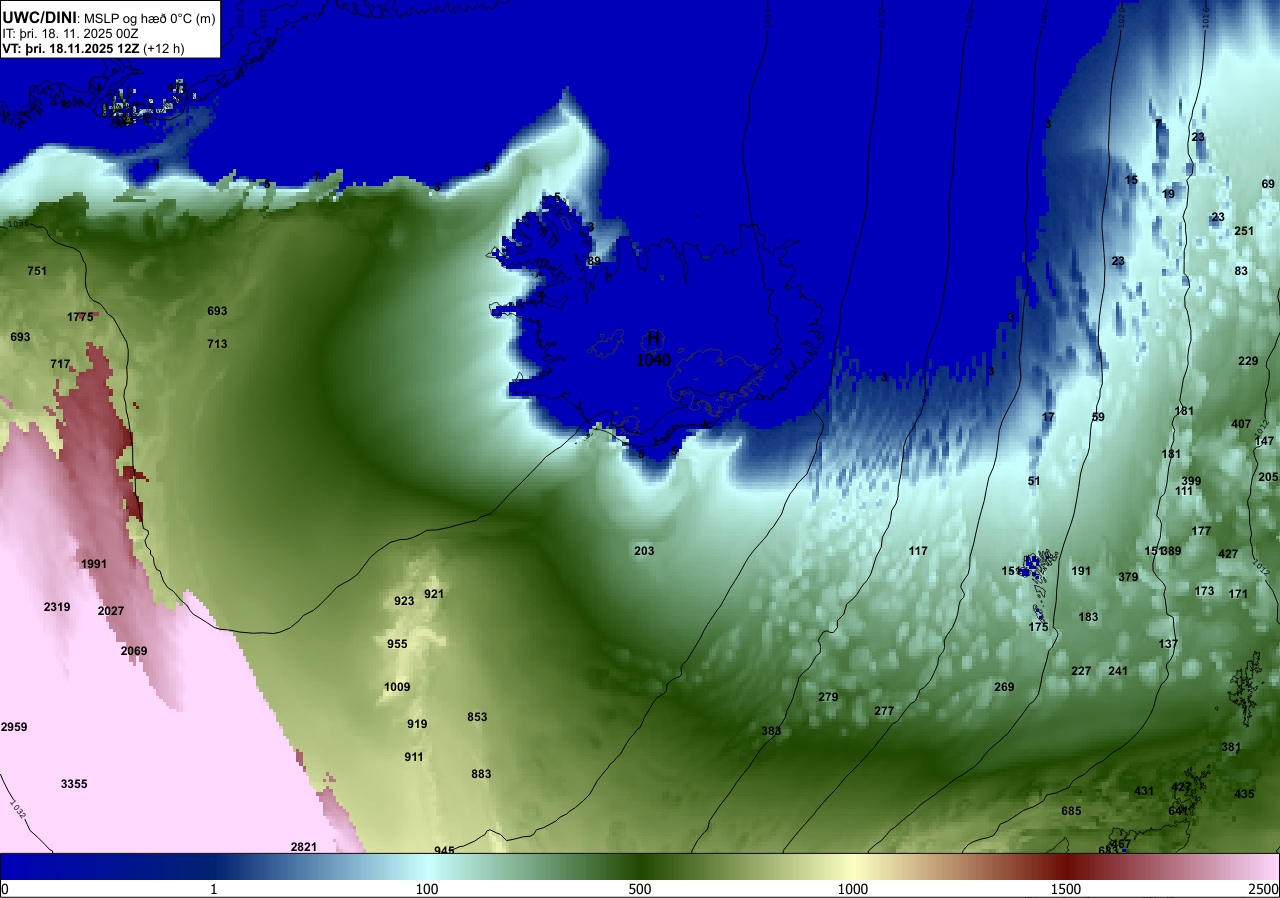This screenshot has width=1280, height=898.
Task: Click the value '2027' on the map
Action: (x=111, y=611)
